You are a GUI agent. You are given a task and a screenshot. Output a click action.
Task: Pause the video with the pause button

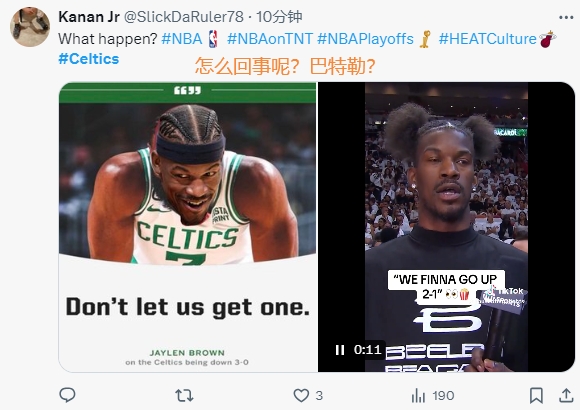pyautogui.click(x=340, y=350)
